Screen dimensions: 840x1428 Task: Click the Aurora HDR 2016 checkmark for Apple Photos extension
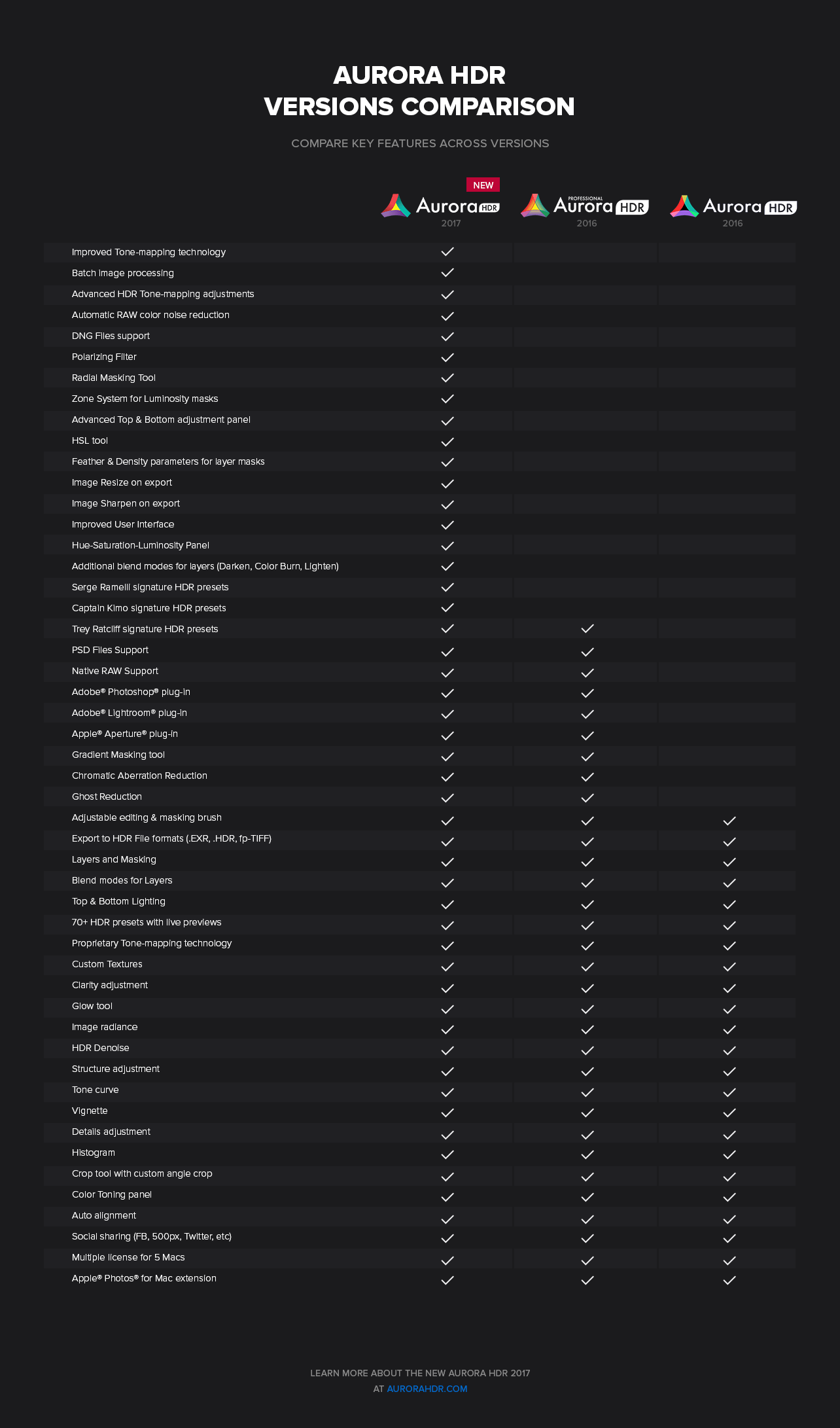click(x=729, y=1280)
